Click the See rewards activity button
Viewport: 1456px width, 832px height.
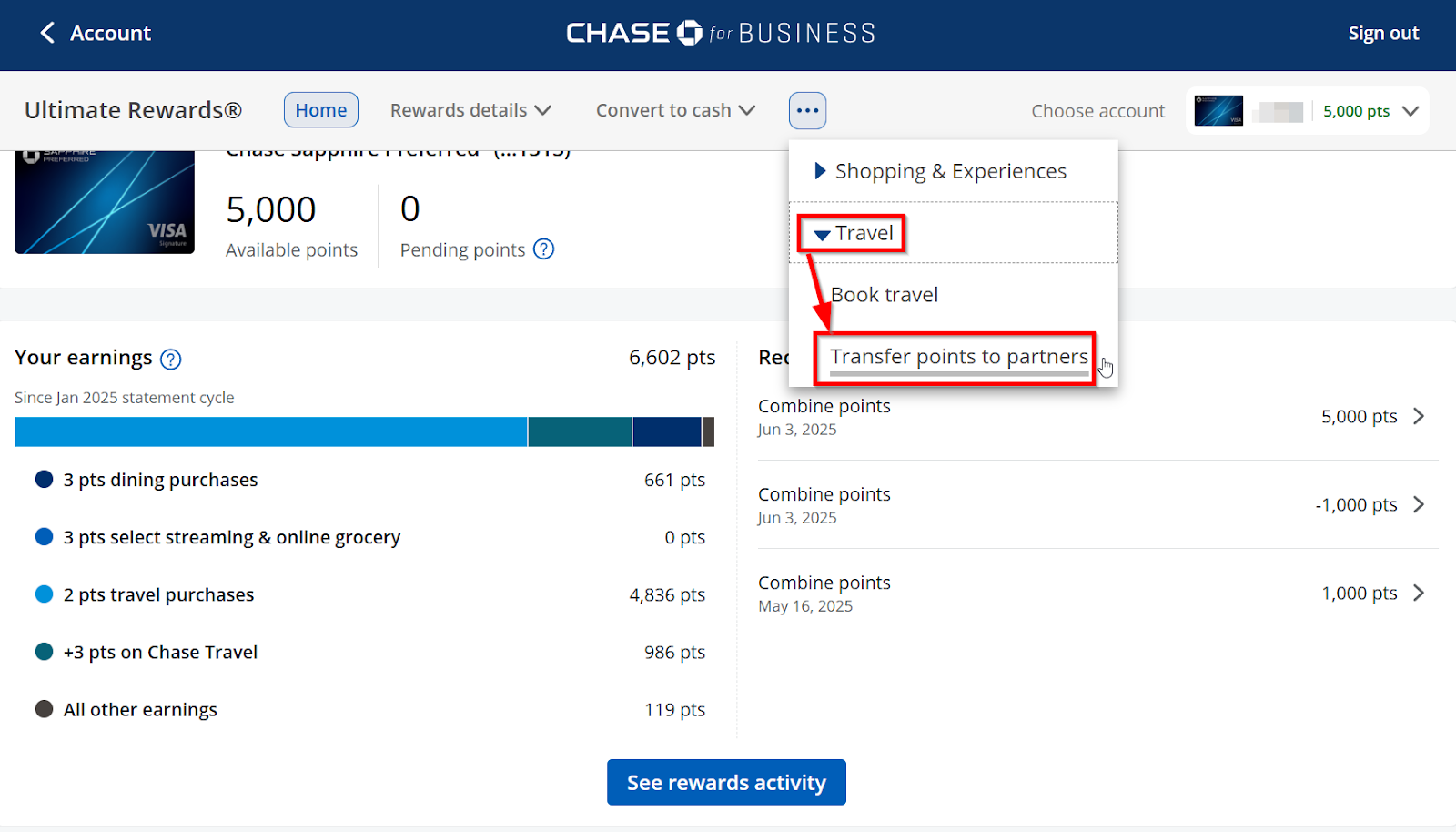coord(726,782)
